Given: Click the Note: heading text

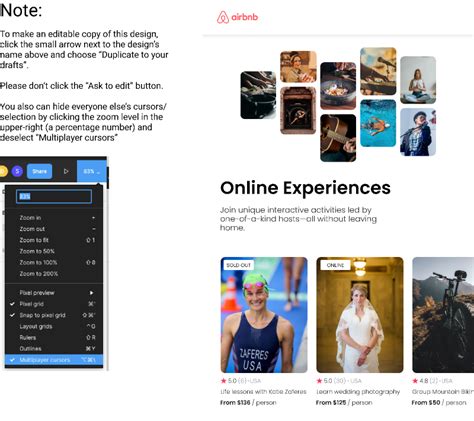Looking at the screenshot, I should 21,10.
